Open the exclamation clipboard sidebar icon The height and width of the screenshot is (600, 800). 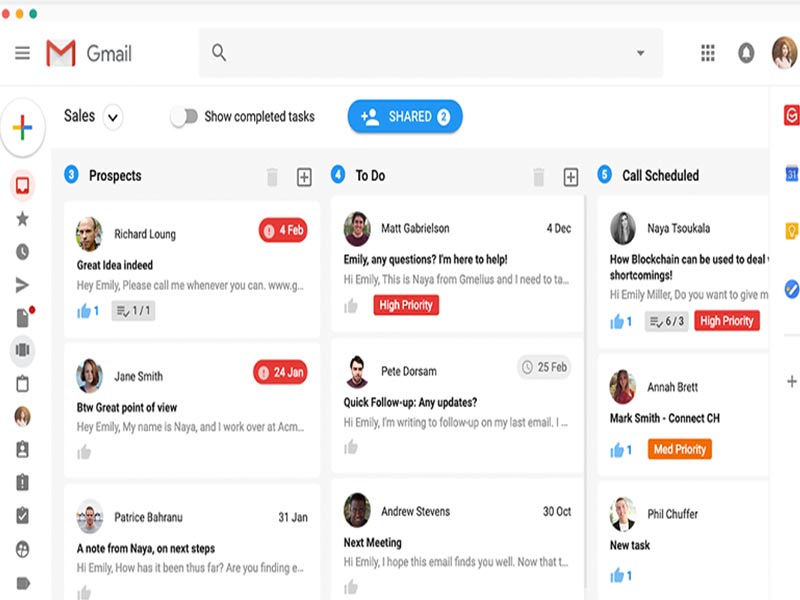22,482
